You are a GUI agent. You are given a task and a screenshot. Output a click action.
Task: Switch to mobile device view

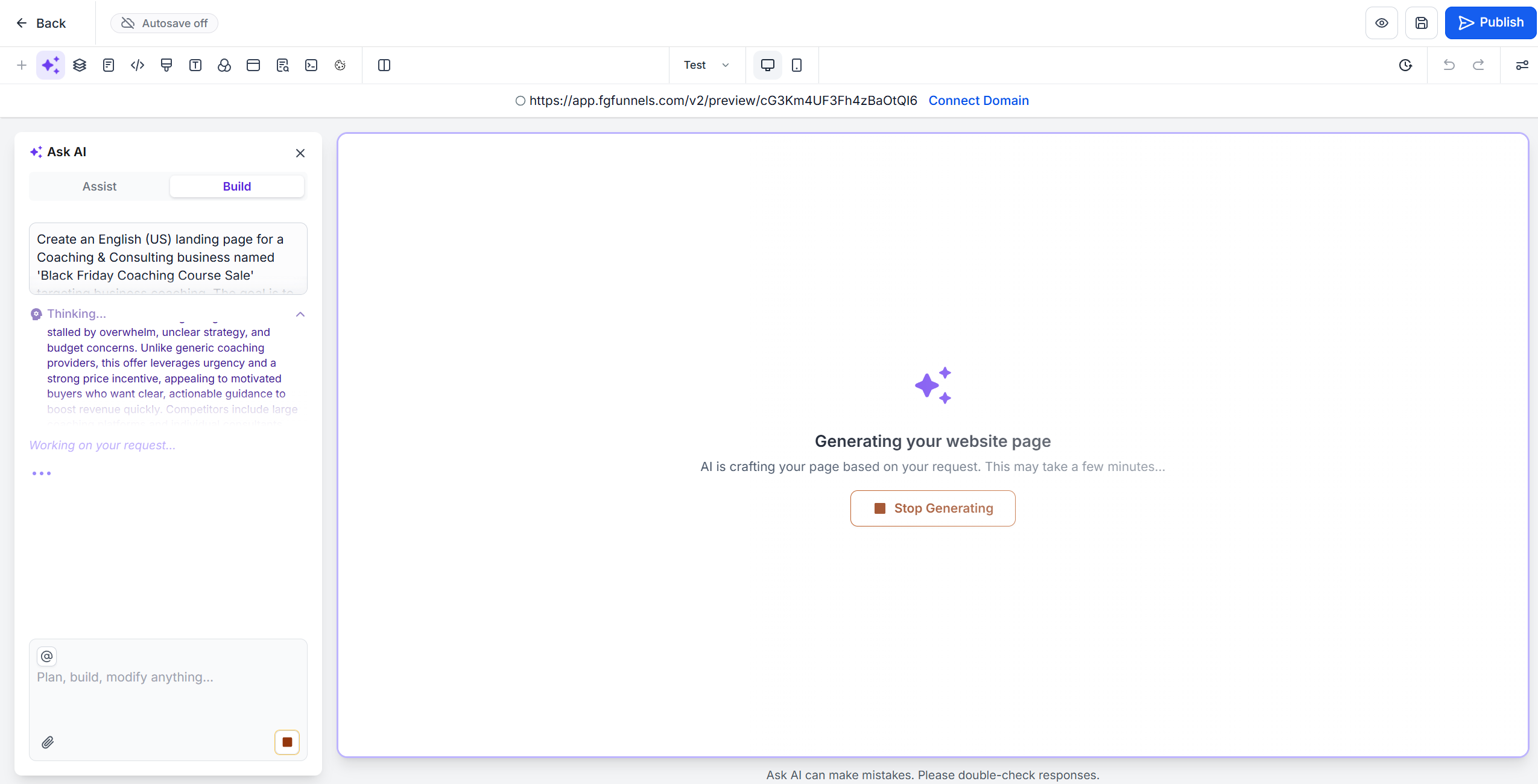tap(797, 65)
